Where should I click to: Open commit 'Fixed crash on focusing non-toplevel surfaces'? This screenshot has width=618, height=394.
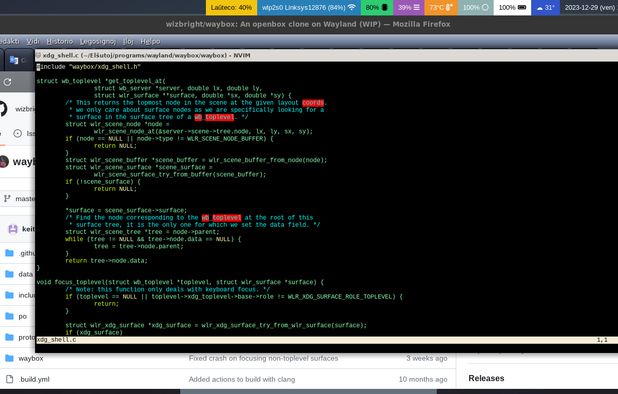[x=263, y=358]
